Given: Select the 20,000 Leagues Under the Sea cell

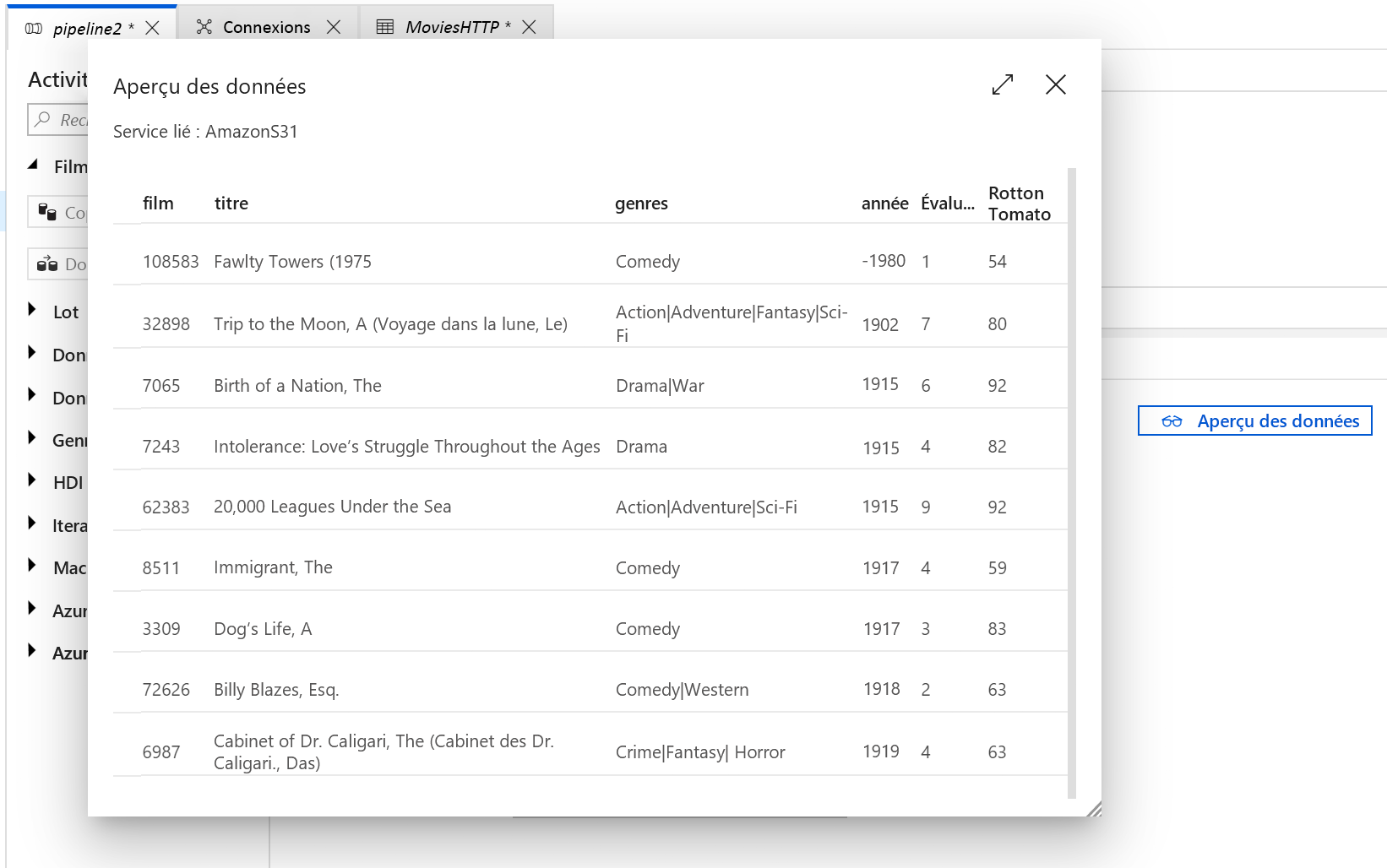Looking at the screenshot, I should pos(332,507).
